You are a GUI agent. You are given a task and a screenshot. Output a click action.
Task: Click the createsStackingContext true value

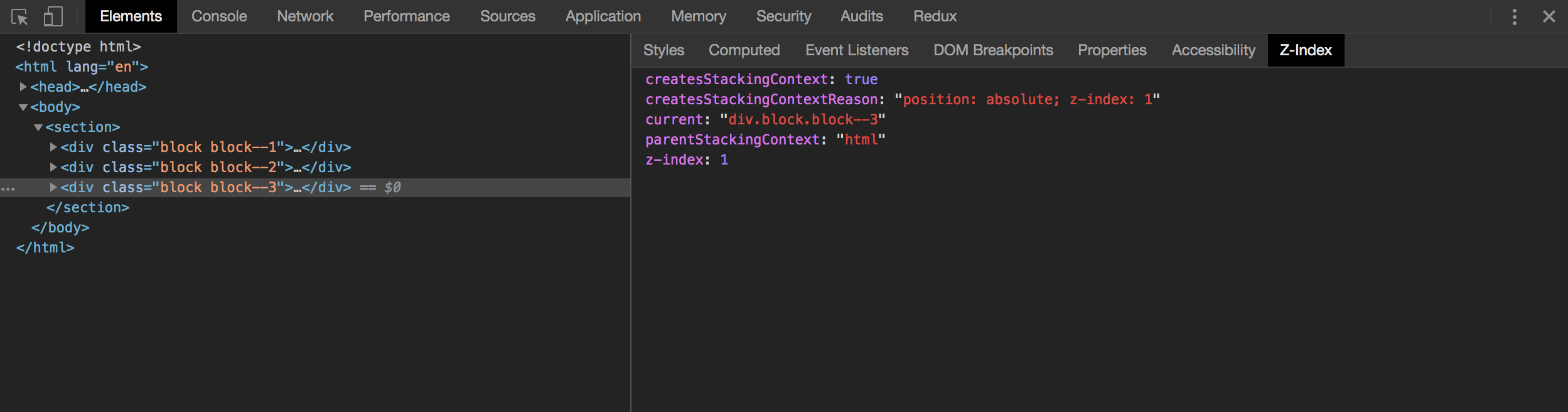click(861, 79)
